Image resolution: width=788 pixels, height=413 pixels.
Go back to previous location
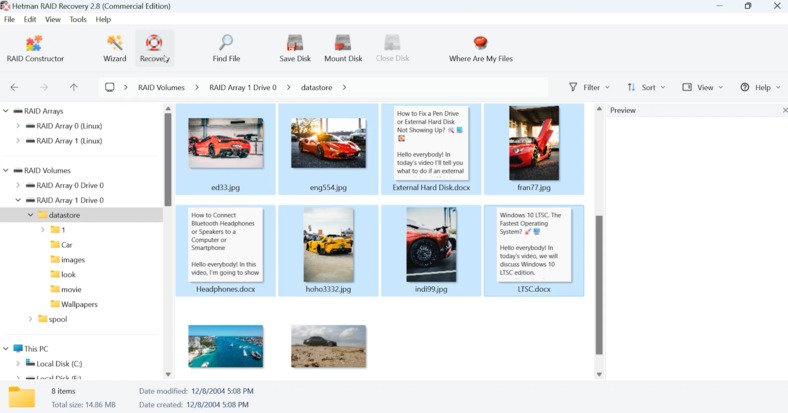[15, 88]
